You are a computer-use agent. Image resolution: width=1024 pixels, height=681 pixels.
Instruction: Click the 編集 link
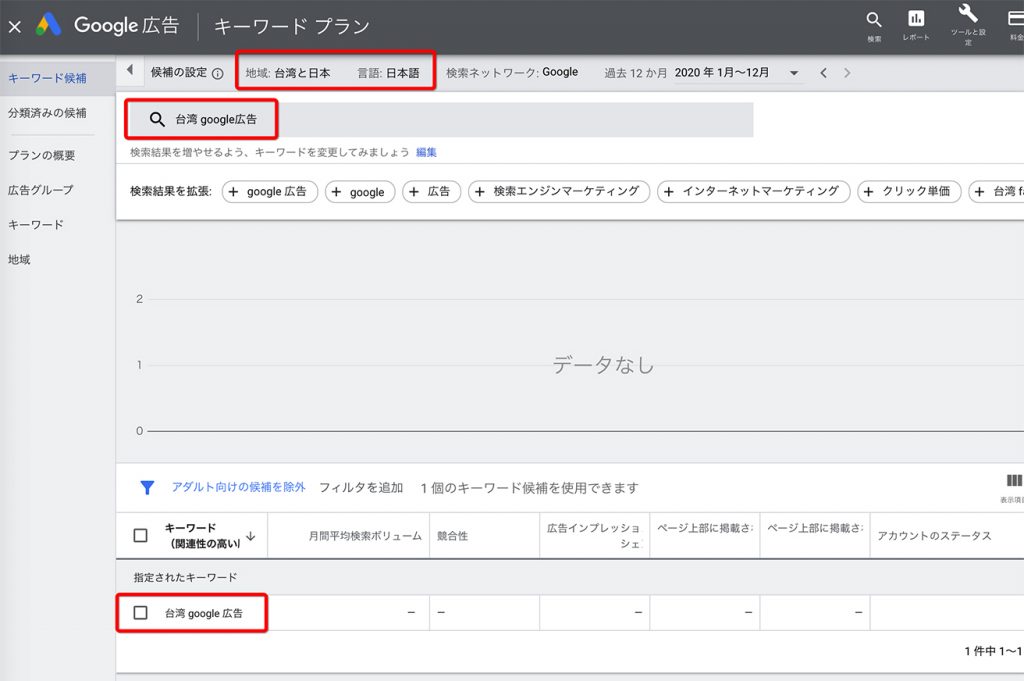[x=426, y=152]
